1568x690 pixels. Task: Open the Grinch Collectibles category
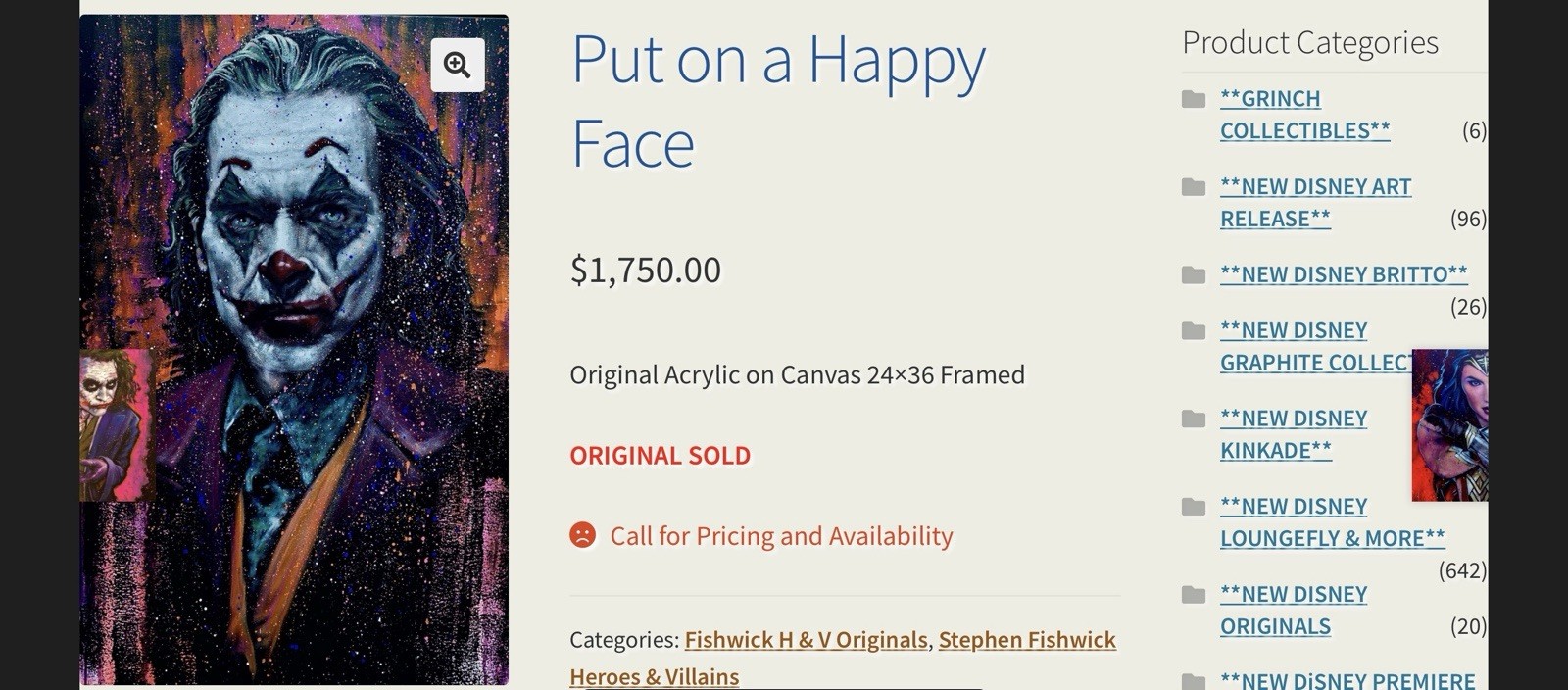(1303, 115)
